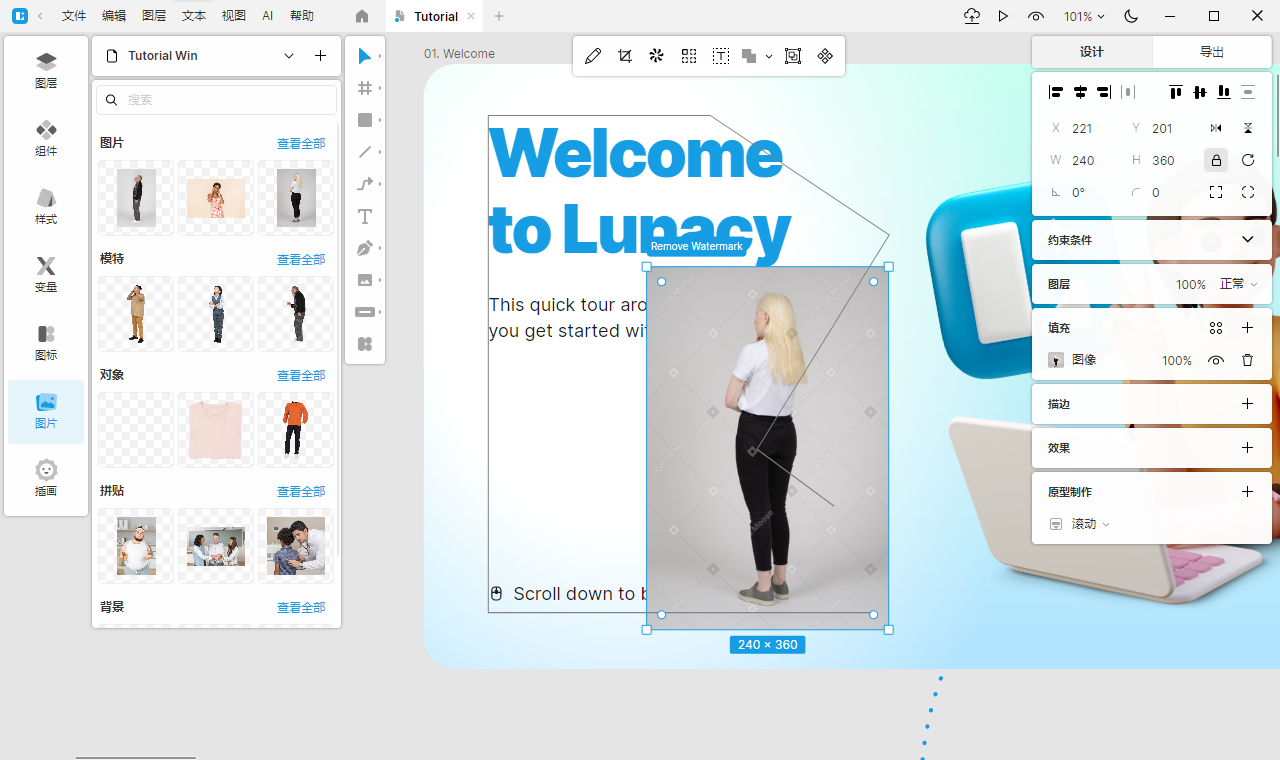Align selection to left edge
The image size is (1280, 760).
tap(1055, 91)
